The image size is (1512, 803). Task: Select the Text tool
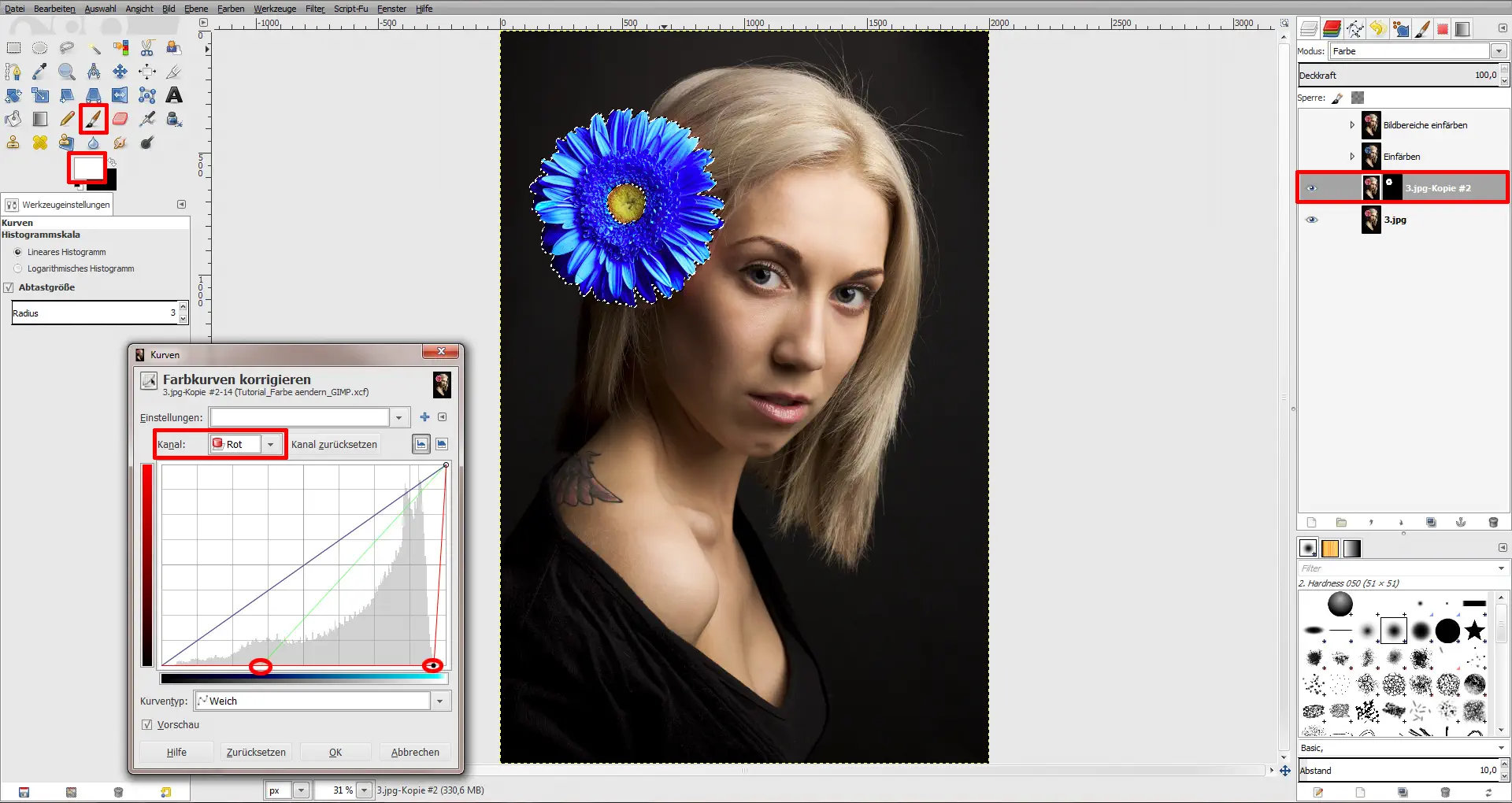point(174,95)
